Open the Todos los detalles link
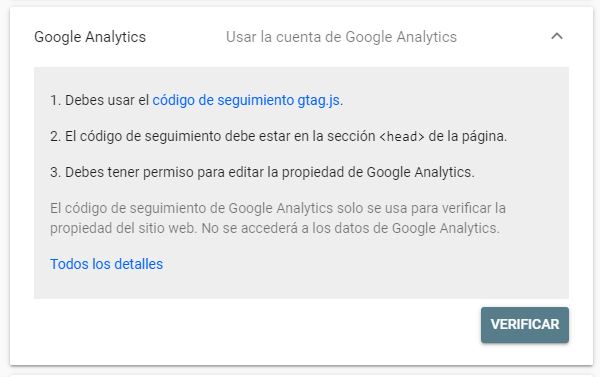Screen dimensions: 600x377 click(x=106, y=264)
